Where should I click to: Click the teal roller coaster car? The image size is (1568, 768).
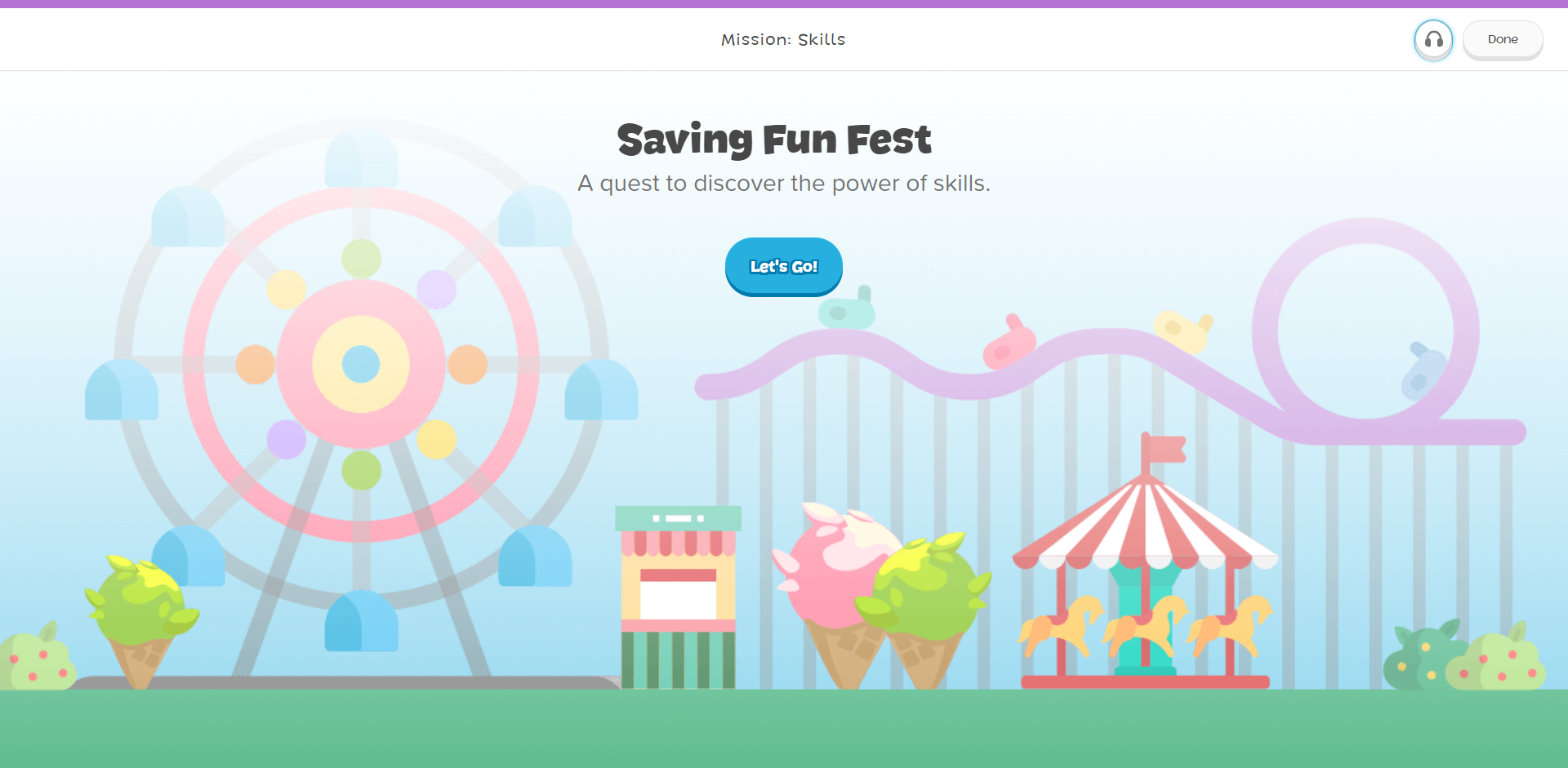tap(847, 309)
